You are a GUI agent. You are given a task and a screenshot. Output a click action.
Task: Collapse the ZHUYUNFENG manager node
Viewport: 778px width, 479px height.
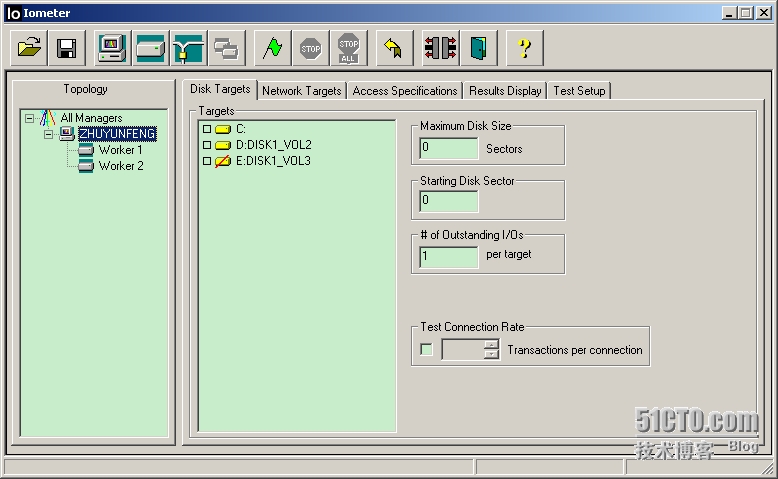(48, 134)
